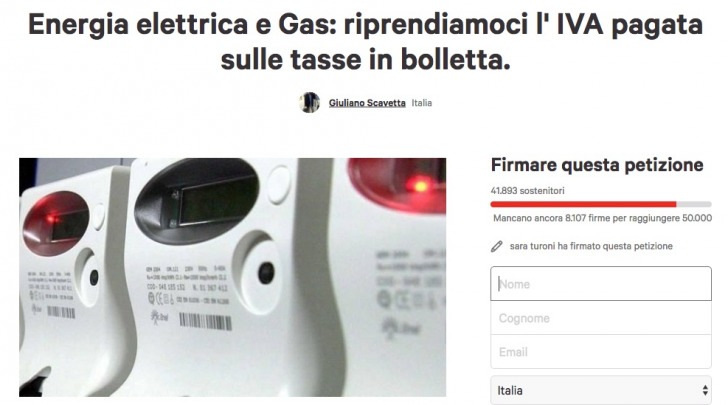Viewport: 728px width, 405px height.
Task: Click the petition title heading
Action: [x=365, y=42]
